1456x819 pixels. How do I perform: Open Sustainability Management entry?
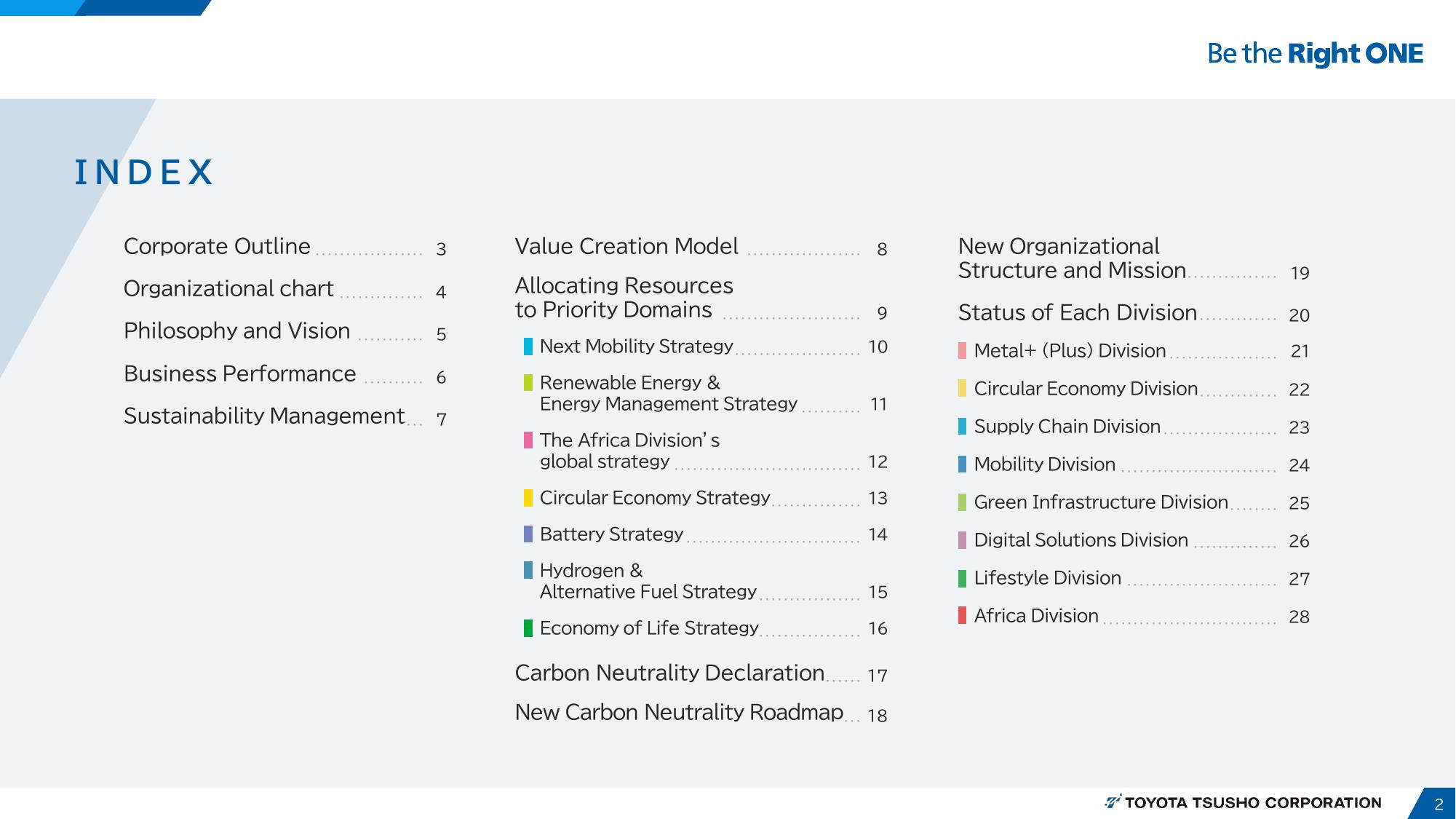point(263,416)
